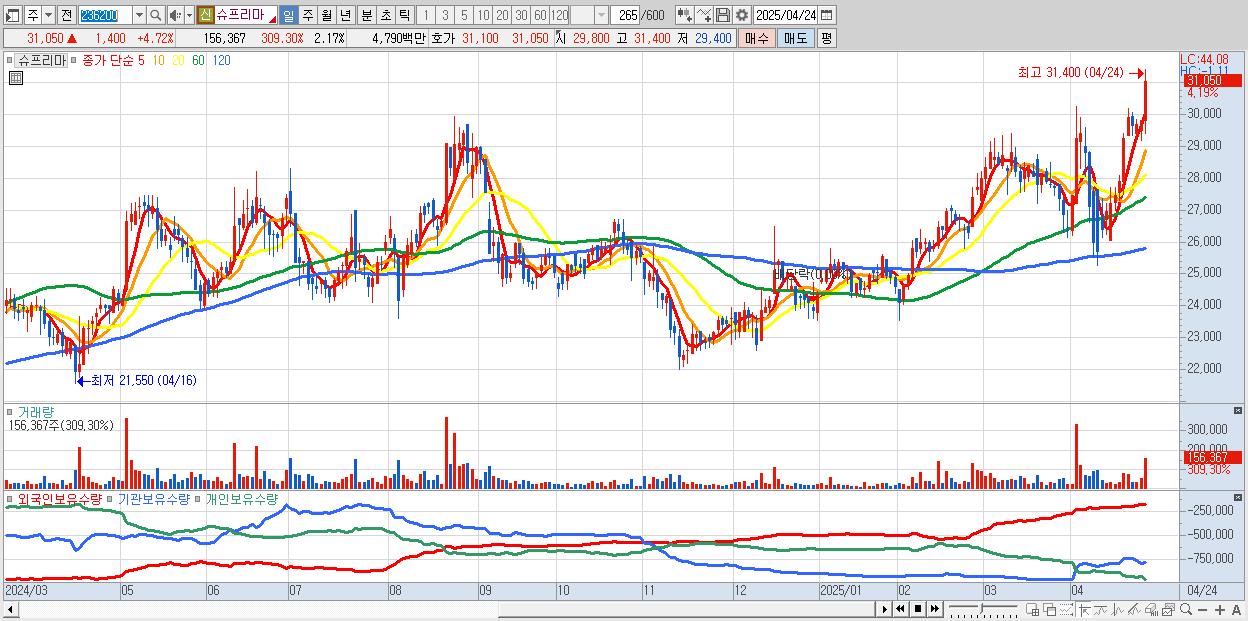Switch to weekly 주 chart period
The height and width of the screenshot is (621, 1248).
coord(307,15)
